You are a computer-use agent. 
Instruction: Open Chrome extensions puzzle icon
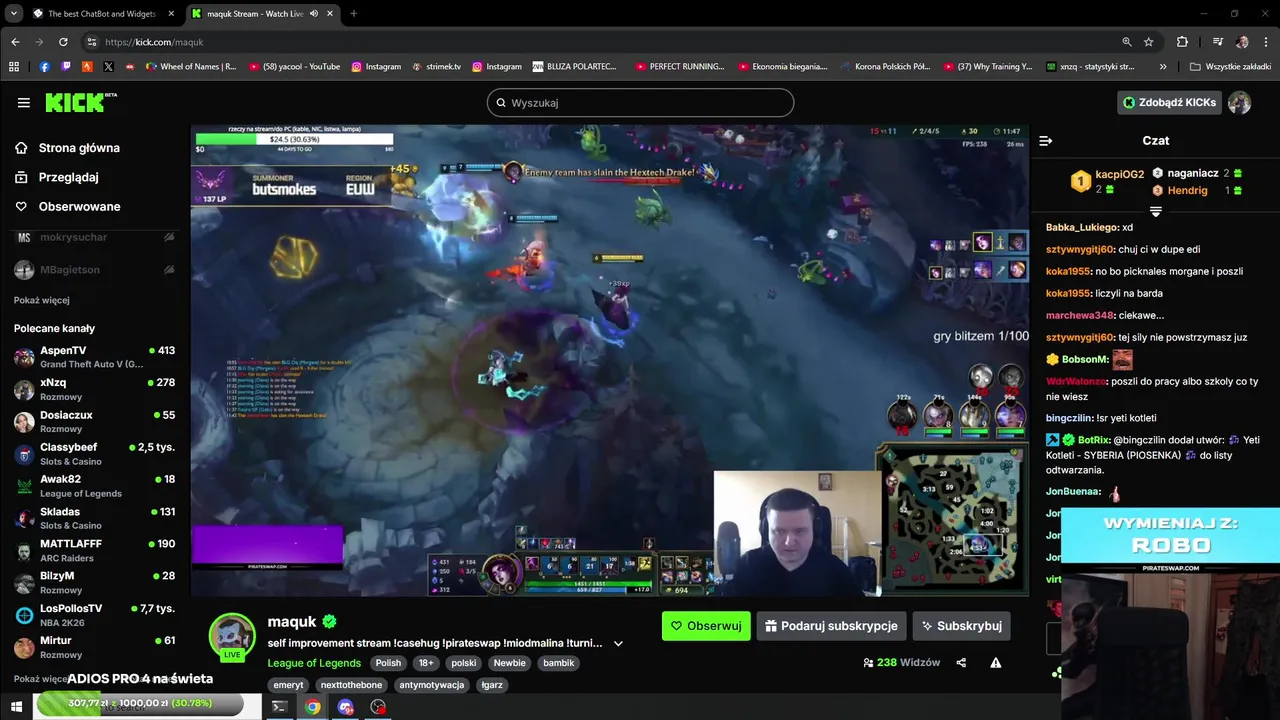pos(1182,42)
